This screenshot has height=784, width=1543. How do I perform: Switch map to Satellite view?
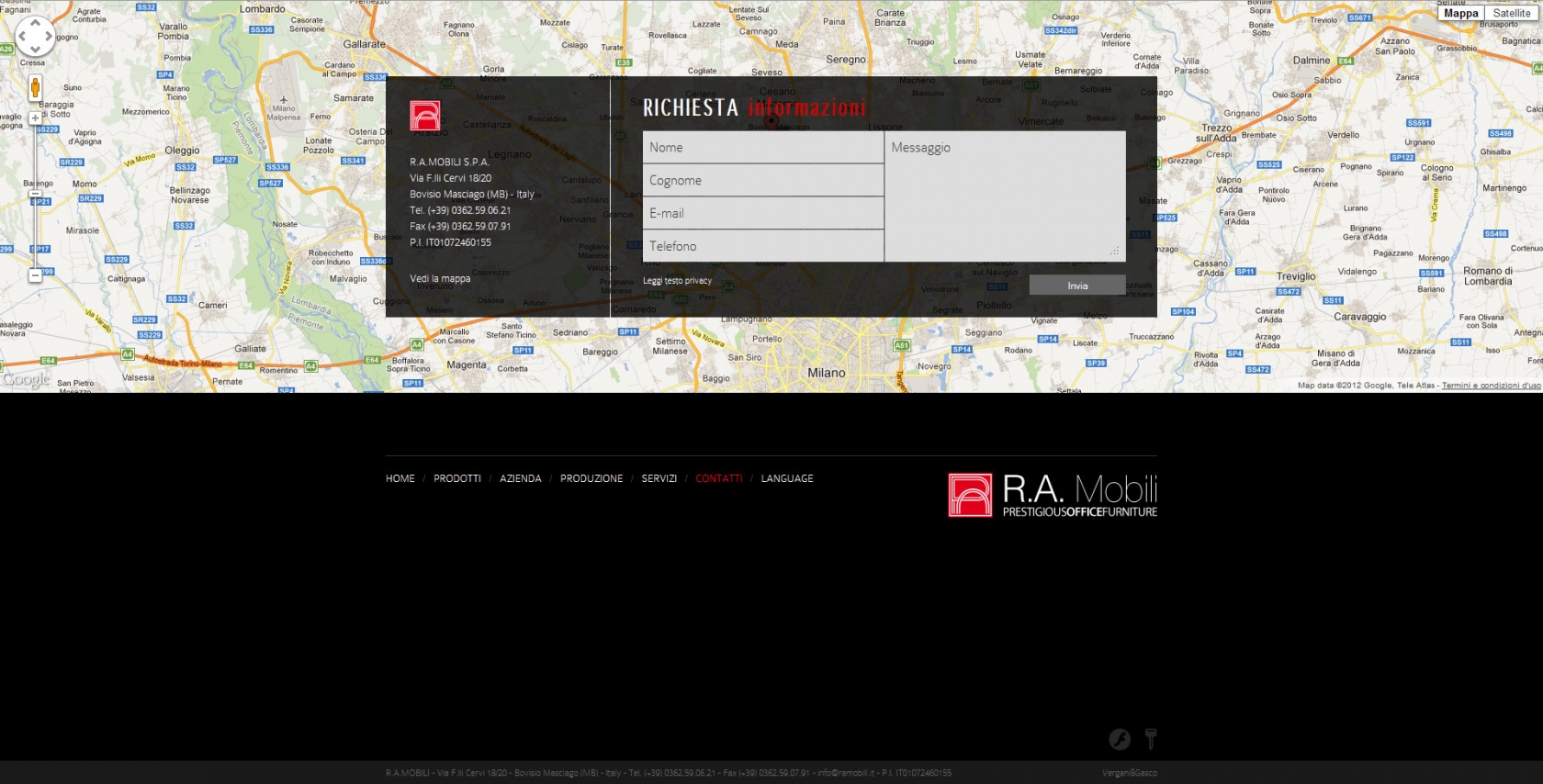point(1512,13)
